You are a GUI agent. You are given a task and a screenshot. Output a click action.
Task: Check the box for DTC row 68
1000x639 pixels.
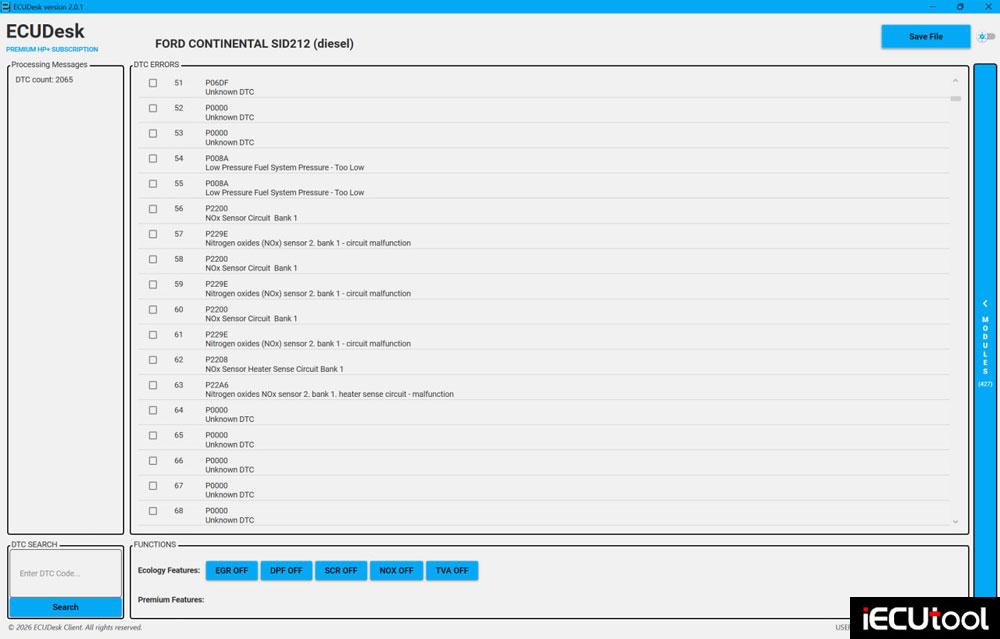pos(153,511)
